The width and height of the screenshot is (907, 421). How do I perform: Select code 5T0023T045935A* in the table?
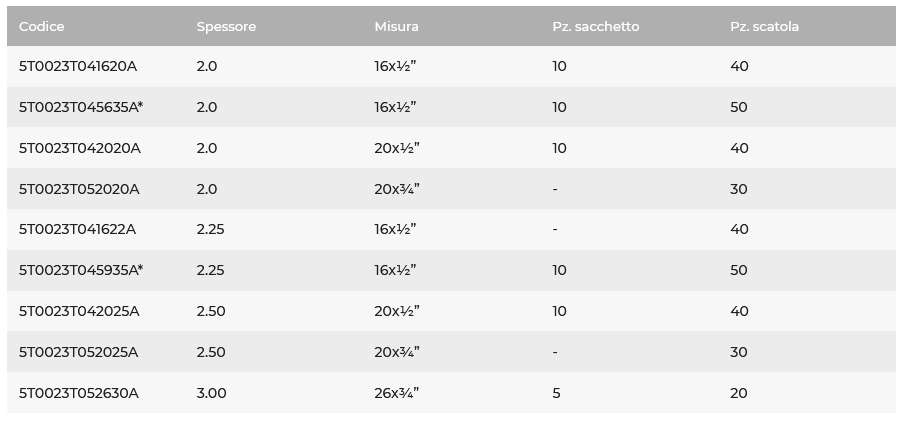coord(81,270)
